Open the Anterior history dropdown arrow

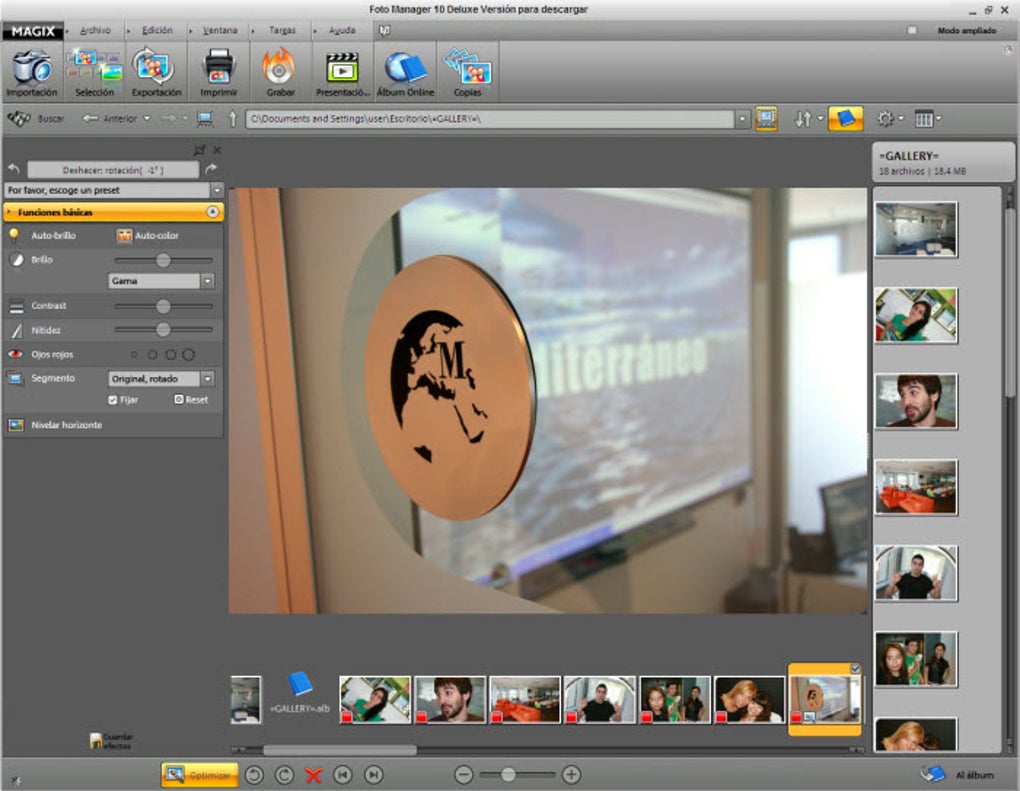coord(146,118)
